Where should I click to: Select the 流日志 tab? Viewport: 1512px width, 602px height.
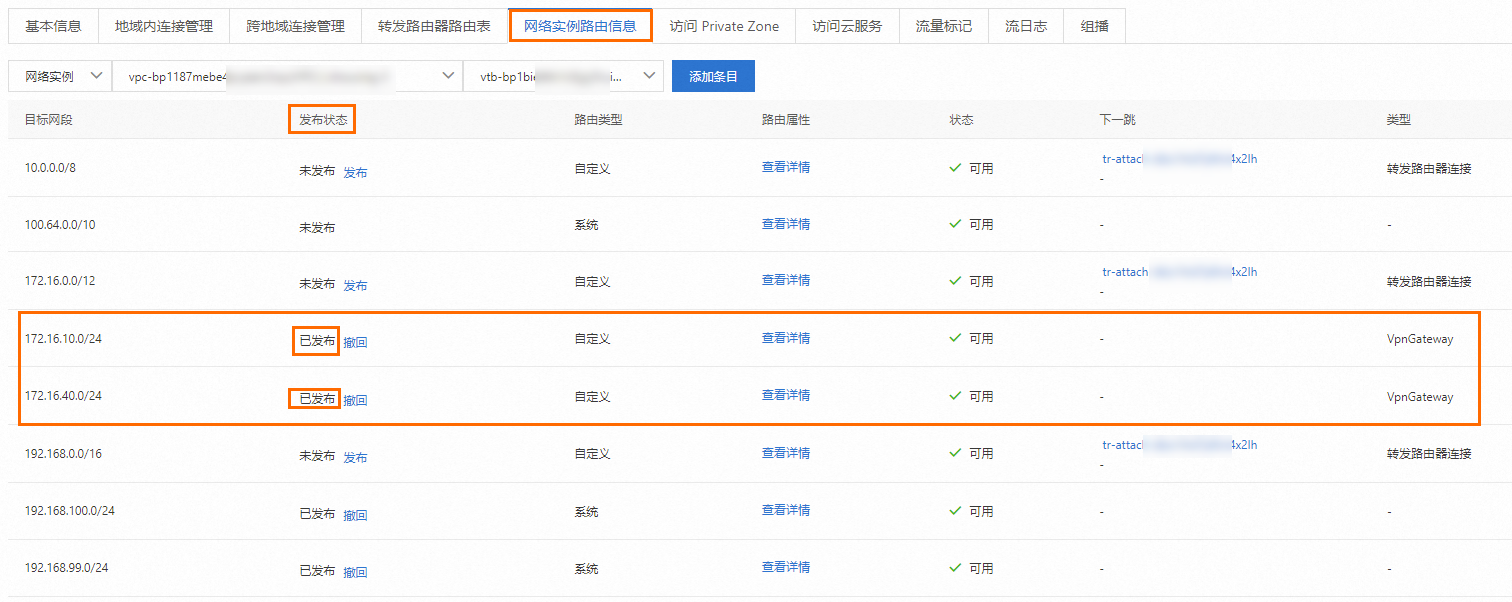1025,26
